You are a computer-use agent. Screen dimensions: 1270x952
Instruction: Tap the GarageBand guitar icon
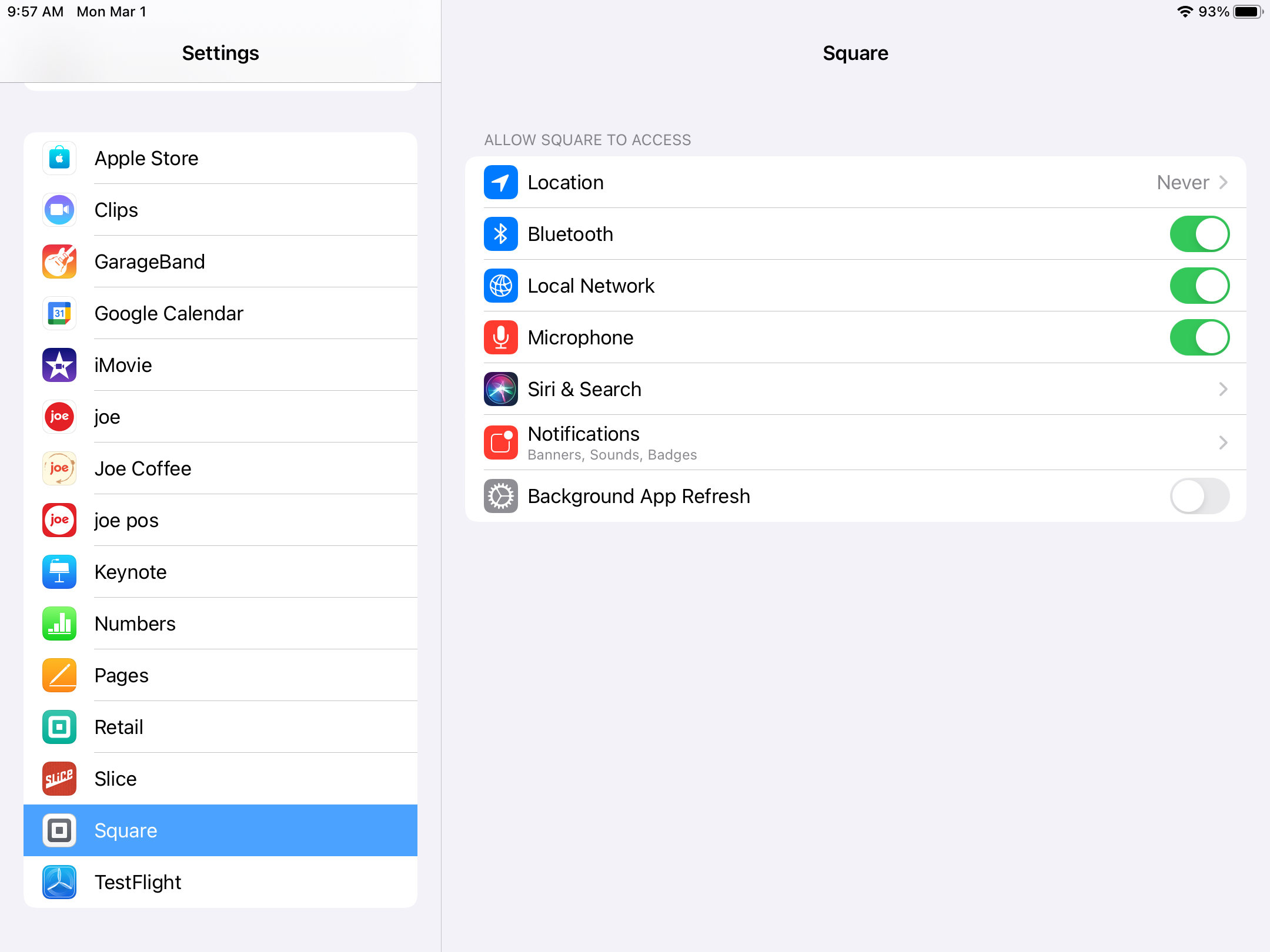59,262
